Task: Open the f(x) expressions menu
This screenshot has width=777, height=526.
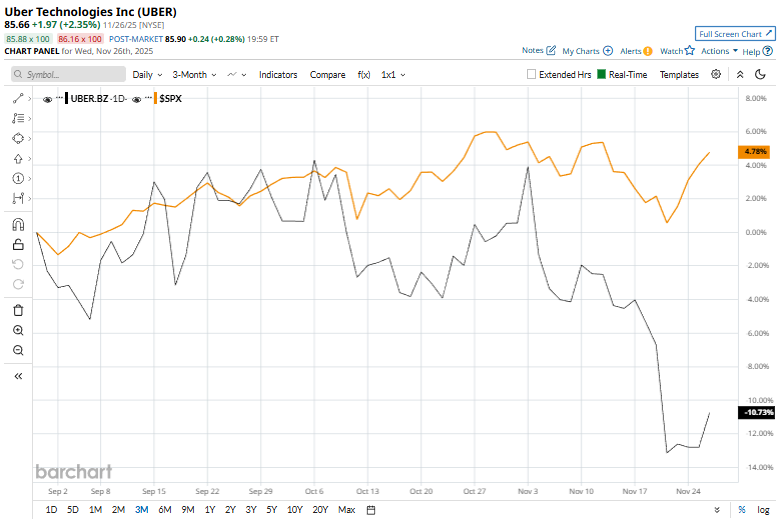Action: click(364, 75)
